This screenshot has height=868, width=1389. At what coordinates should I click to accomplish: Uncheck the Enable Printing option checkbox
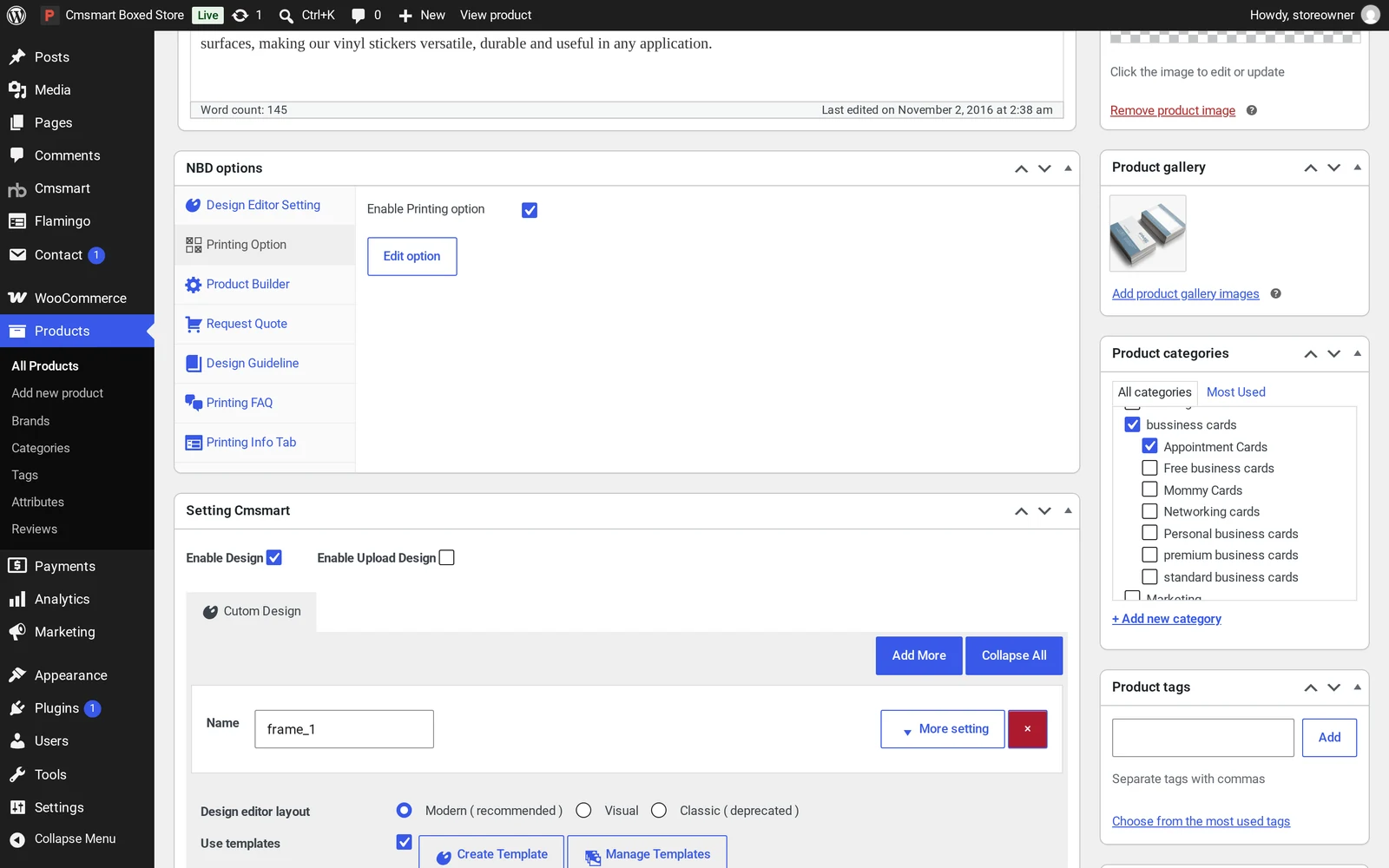click(530, 210)
